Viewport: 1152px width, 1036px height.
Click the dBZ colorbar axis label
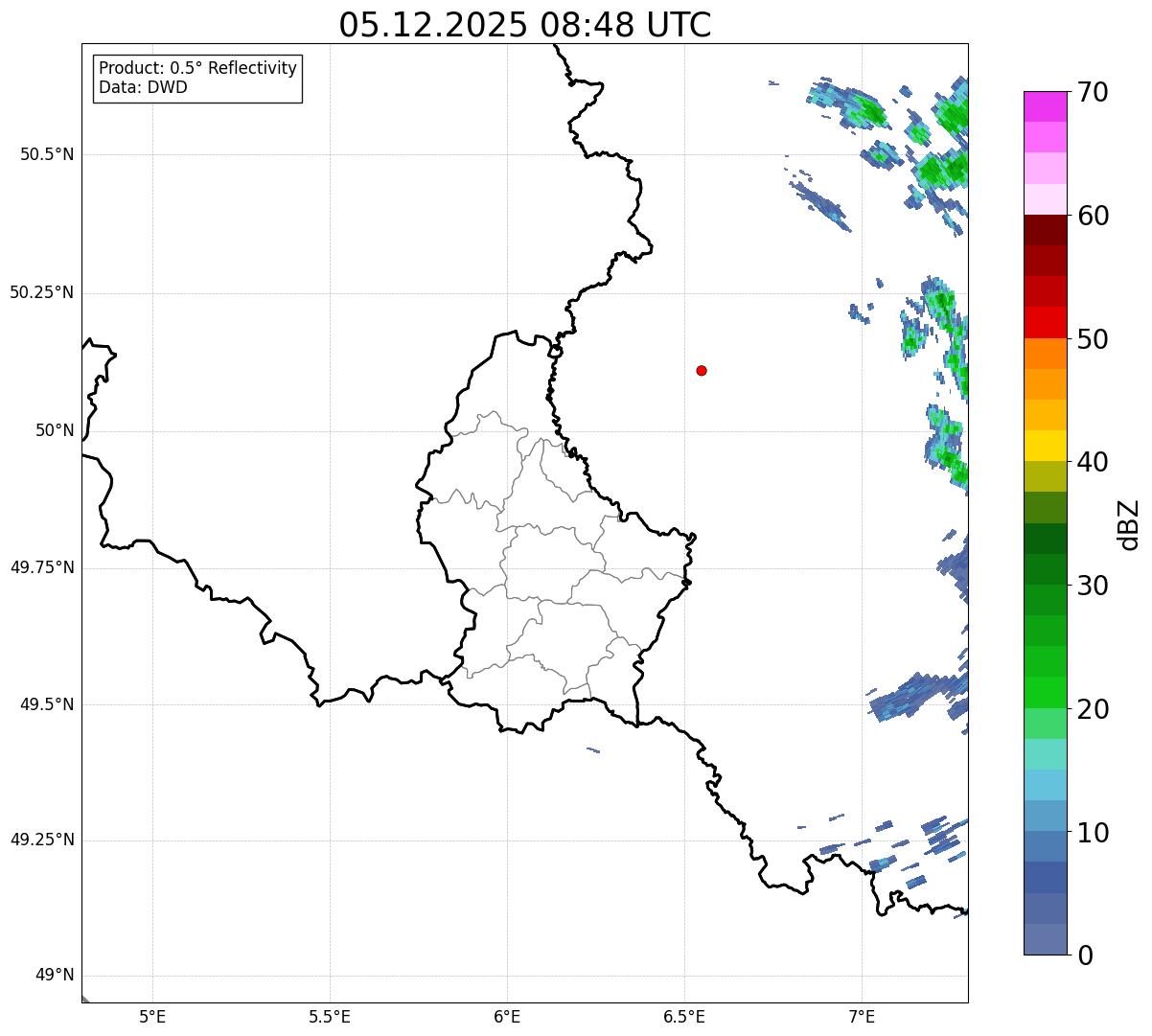(x=1129, y=524)
